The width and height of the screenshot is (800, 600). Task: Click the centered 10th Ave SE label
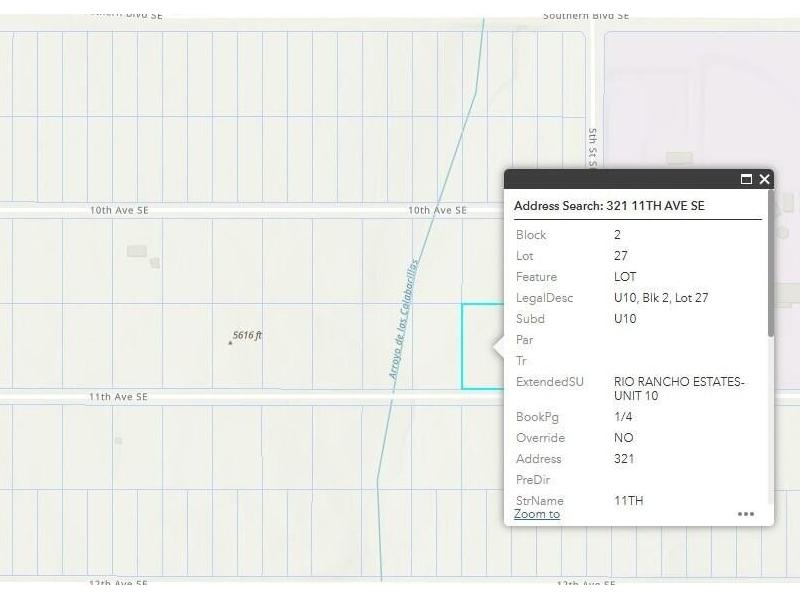(437, 210)
